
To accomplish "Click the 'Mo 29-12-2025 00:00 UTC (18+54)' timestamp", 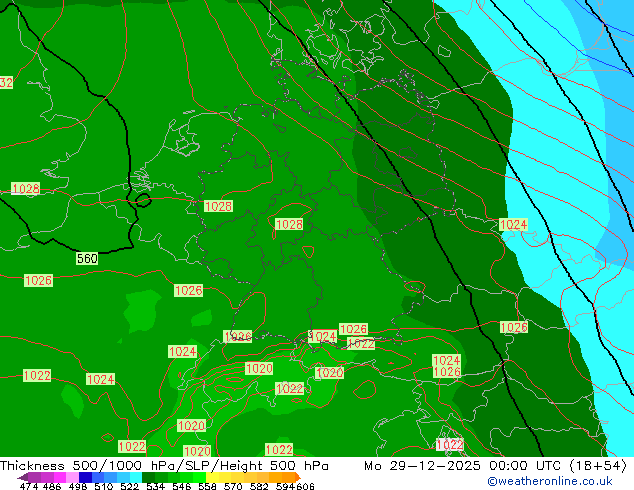I will [x=495, y=466].
